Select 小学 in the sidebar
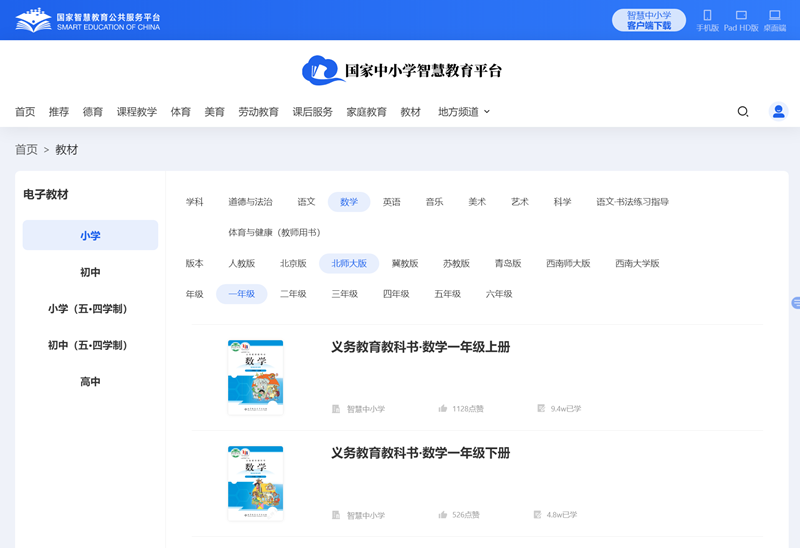800x548 pixels. pos(90,235)
